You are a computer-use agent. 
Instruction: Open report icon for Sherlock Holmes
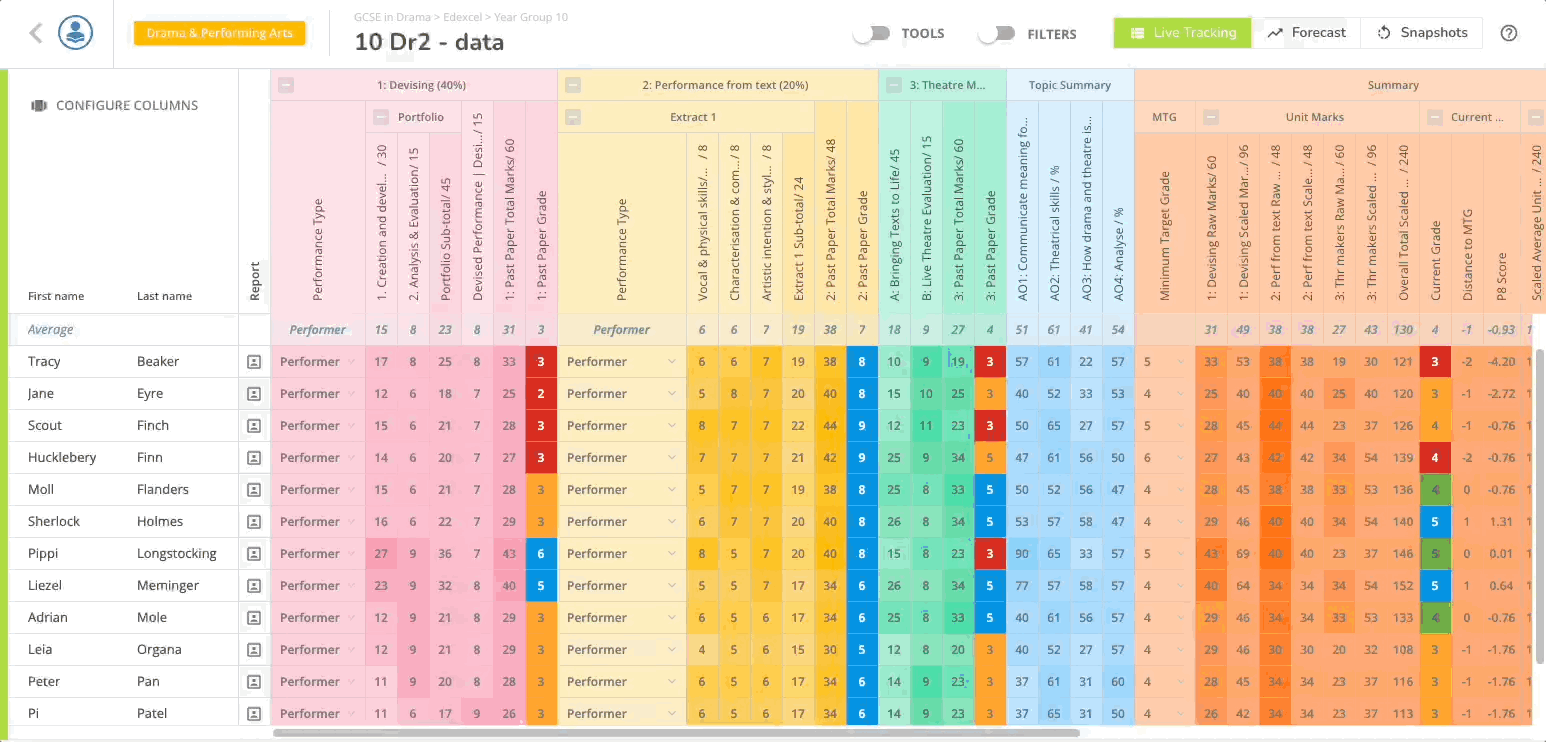point(254,522)
